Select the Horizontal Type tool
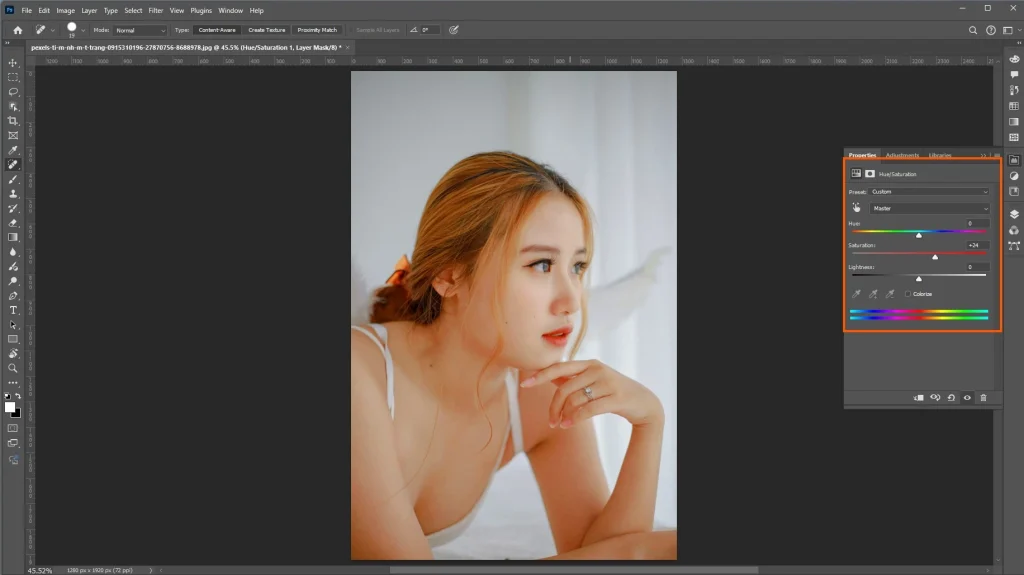The height and width of the screenshot is (575, 1024). pos(13,310)
